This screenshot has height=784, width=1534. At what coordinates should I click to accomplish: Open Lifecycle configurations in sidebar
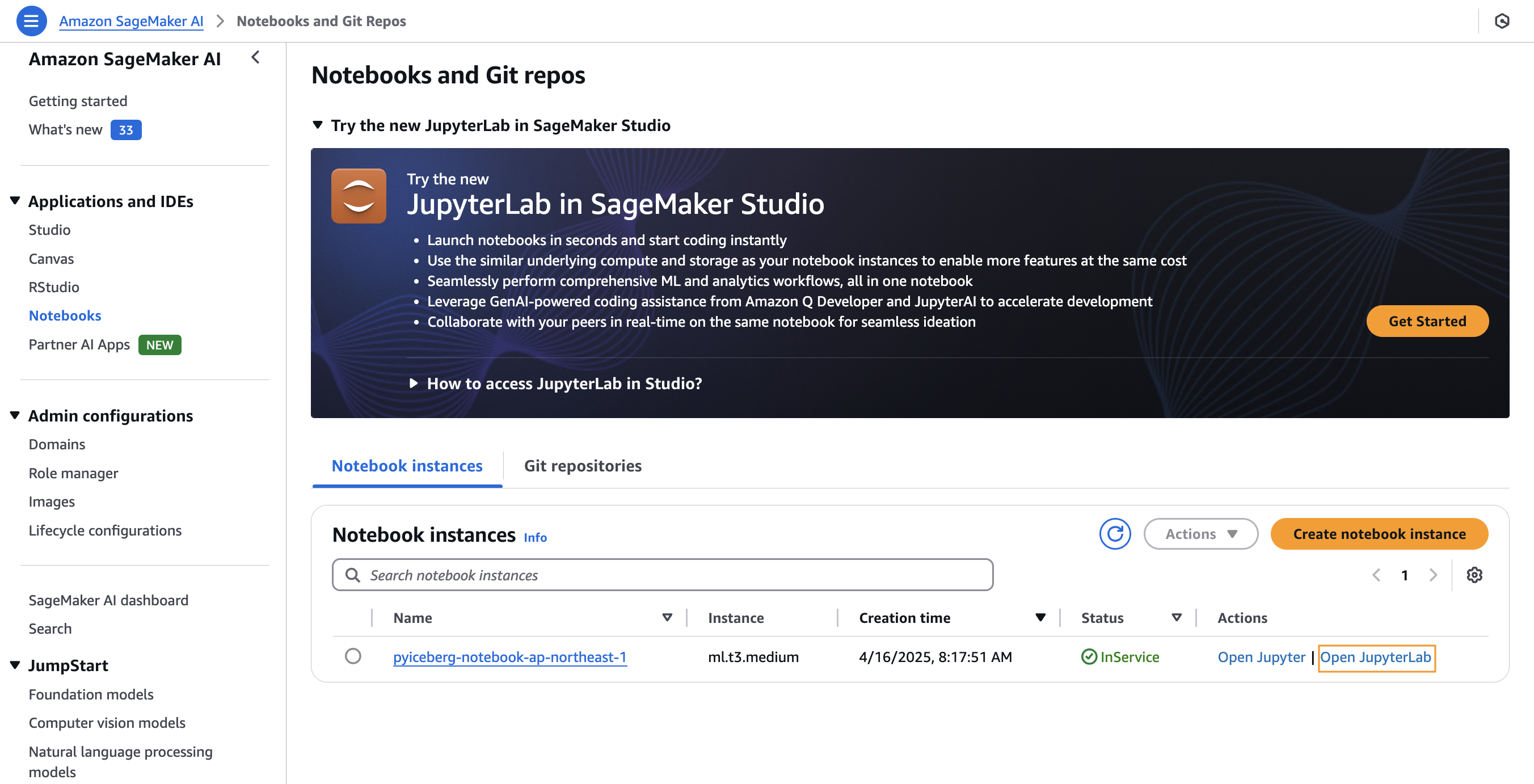point(105,530)
